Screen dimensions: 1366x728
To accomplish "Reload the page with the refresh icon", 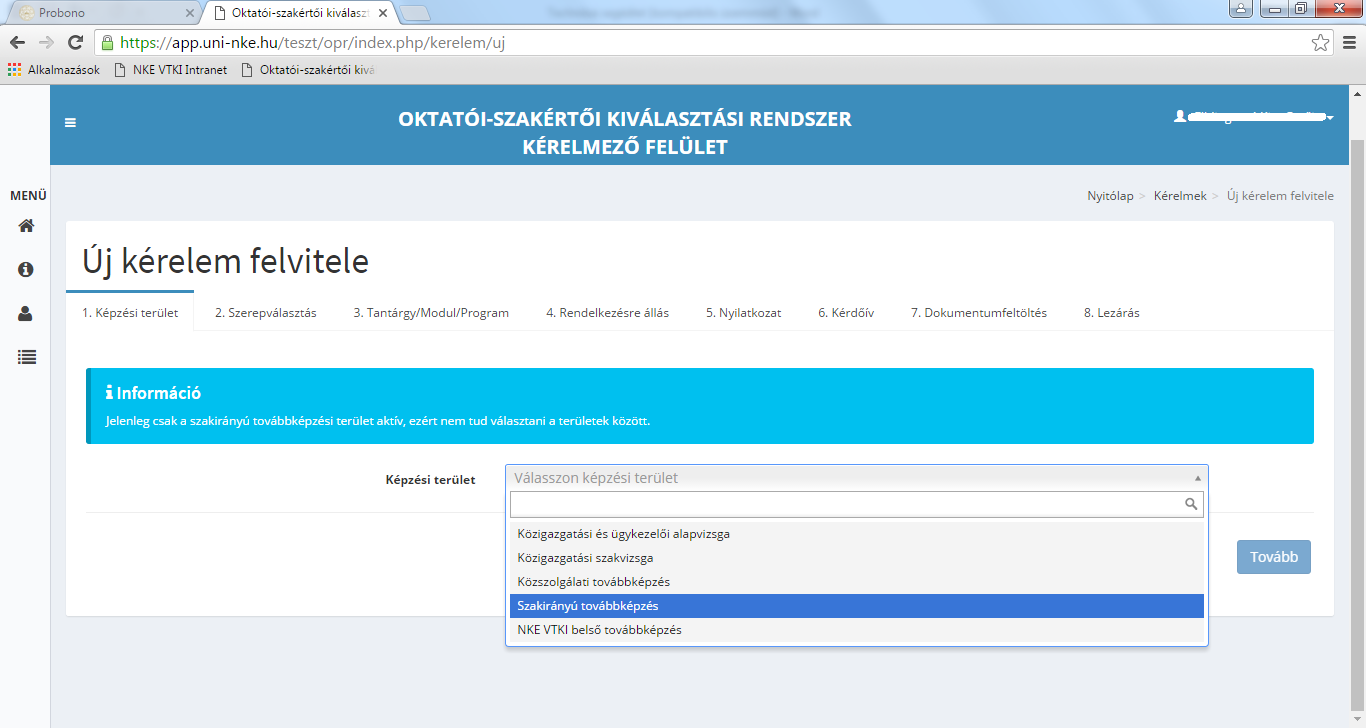I will coord(75,43).
